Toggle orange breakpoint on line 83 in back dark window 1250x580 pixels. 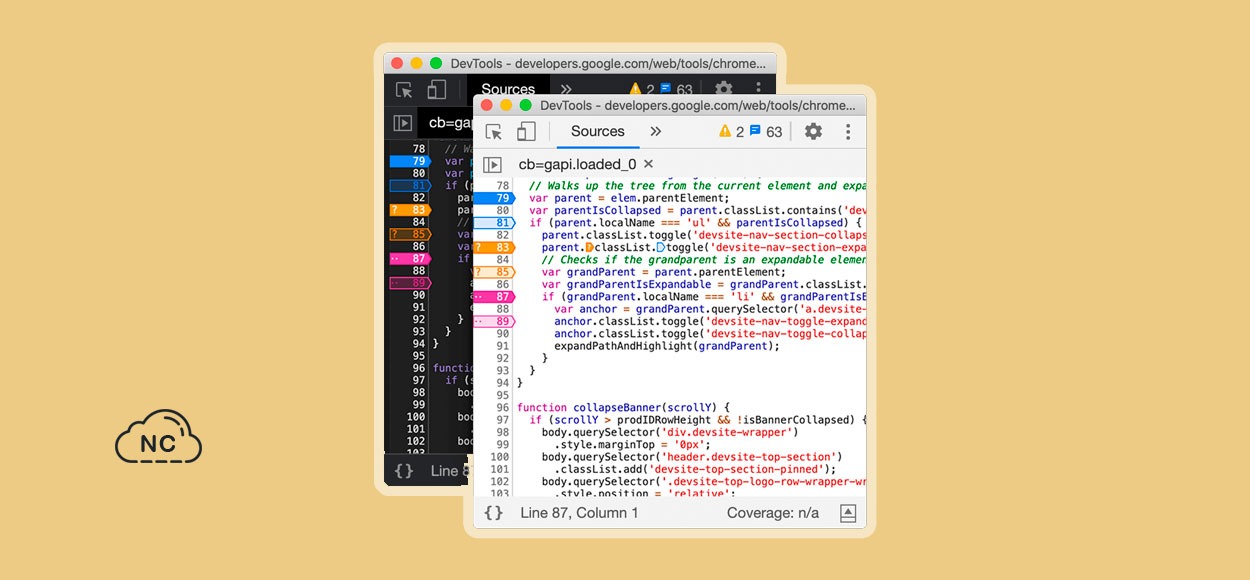410,210
